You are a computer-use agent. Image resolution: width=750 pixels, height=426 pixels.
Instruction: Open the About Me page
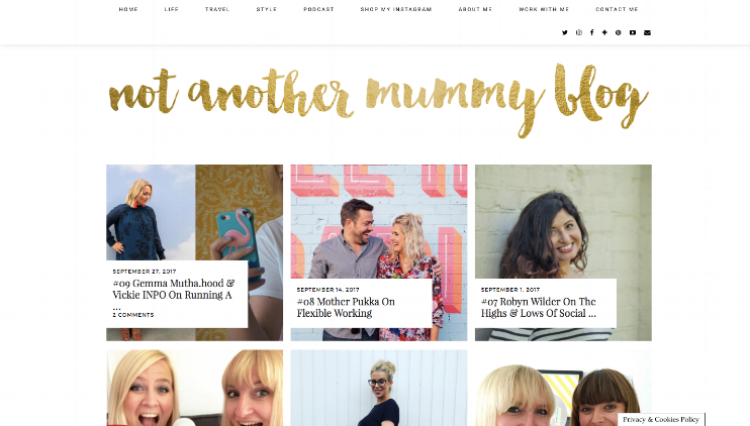[475, 9]
